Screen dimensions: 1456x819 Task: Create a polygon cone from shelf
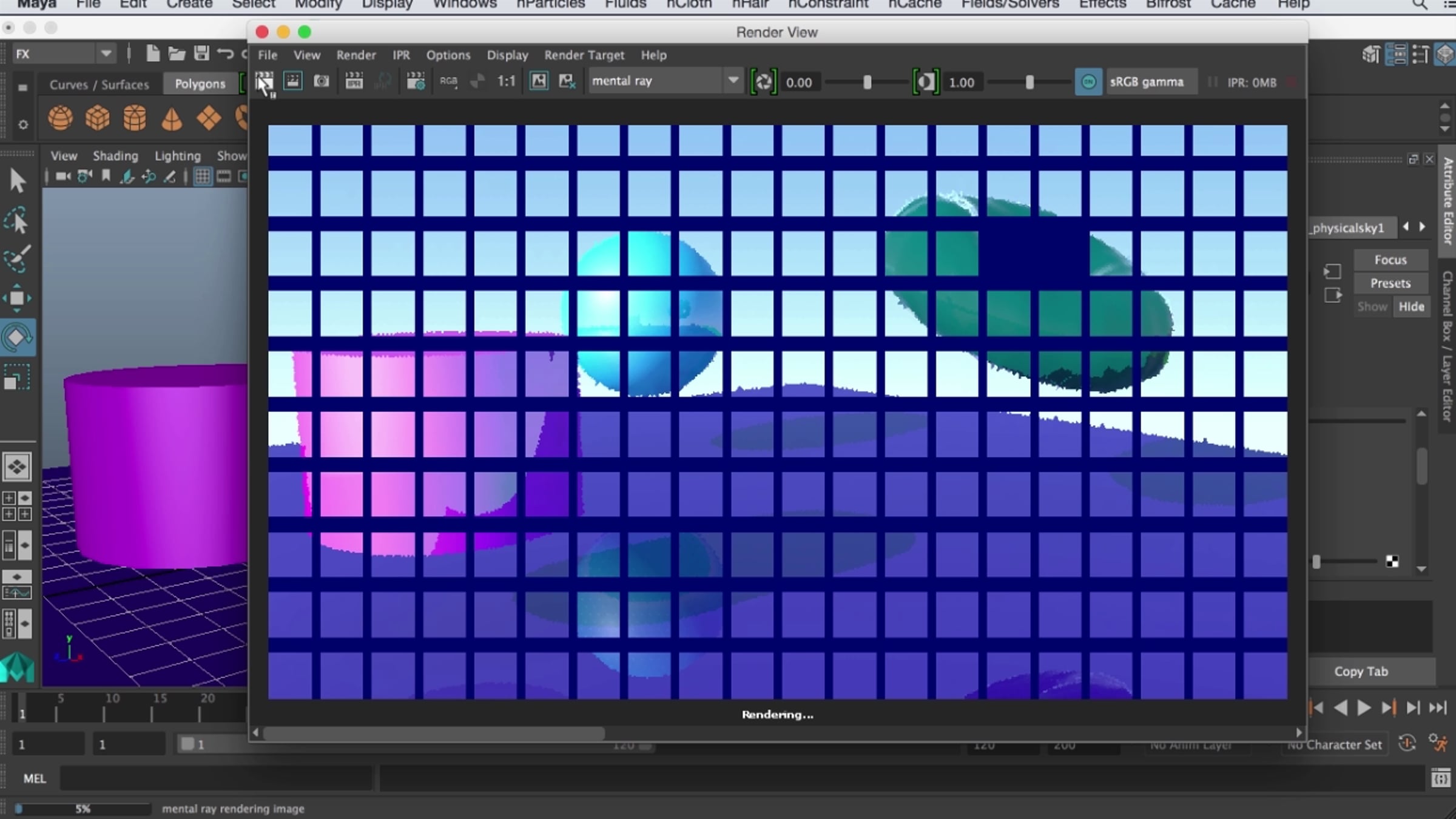tap(172, 118)
